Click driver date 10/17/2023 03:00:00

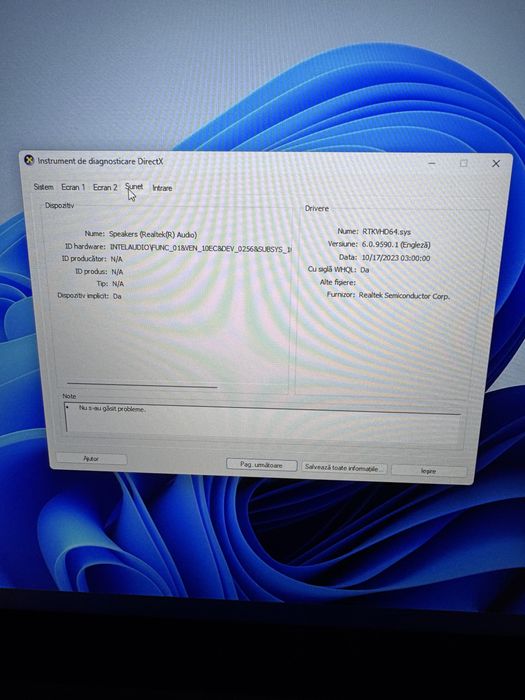click(x=396, y=258)
